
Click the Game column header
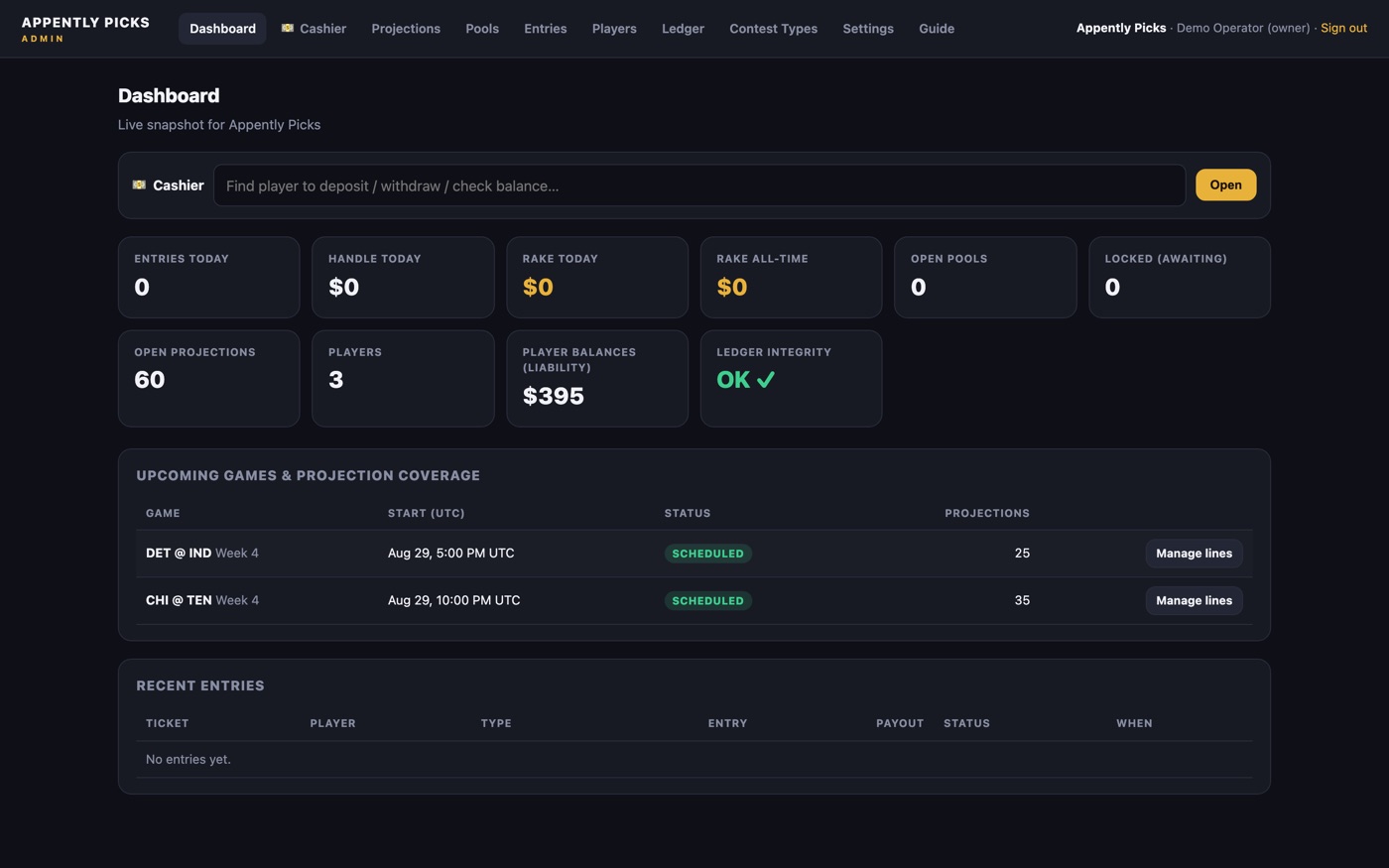[163, 513]
